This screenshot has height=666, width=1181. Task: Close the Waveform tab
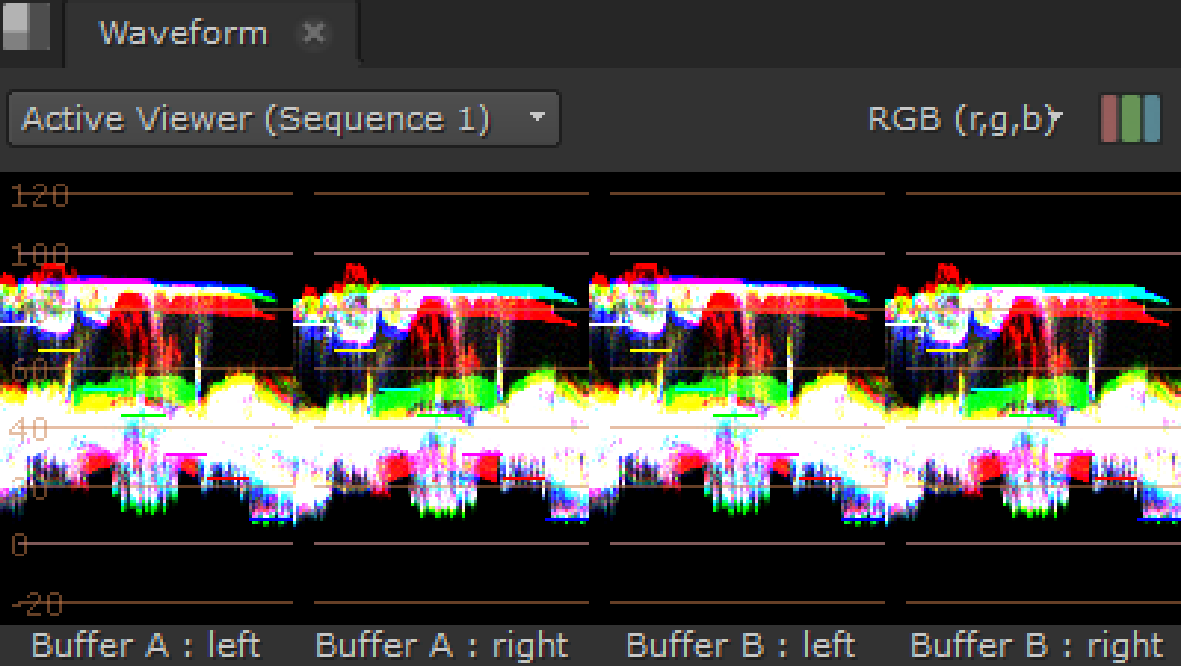314,33
